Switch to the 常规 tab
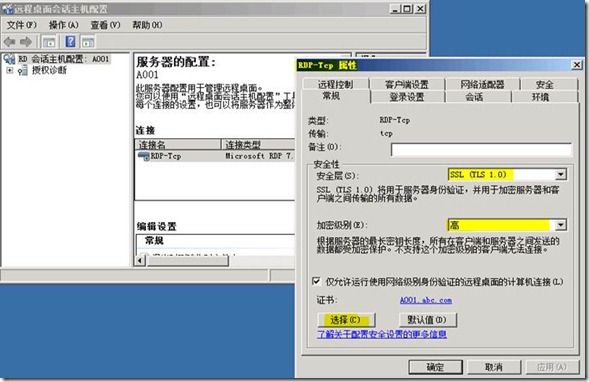Viewport: 589px width, 382px height. tap(331, 96)
